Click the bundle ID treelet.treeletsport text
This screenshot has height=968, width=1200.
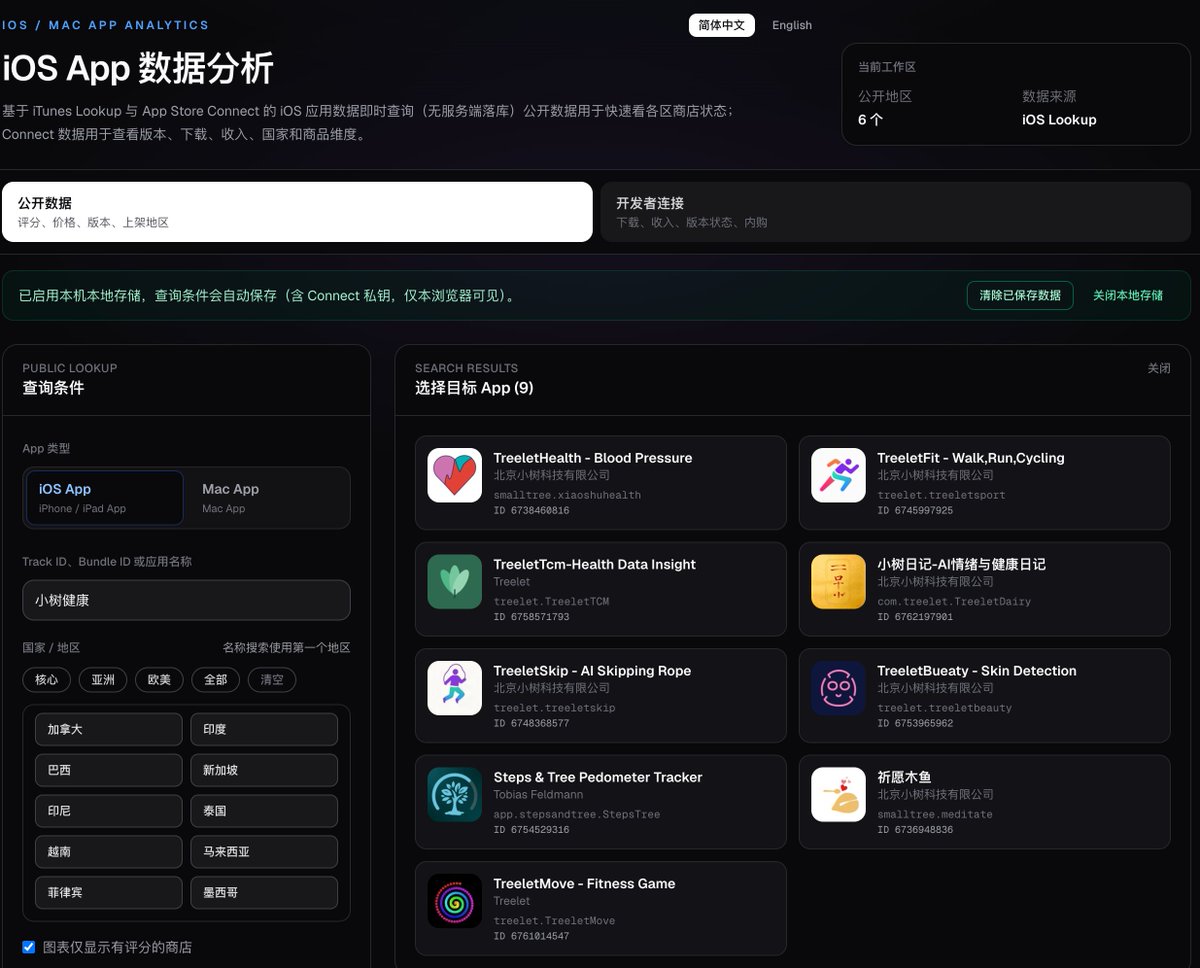(x=941, y=495)
